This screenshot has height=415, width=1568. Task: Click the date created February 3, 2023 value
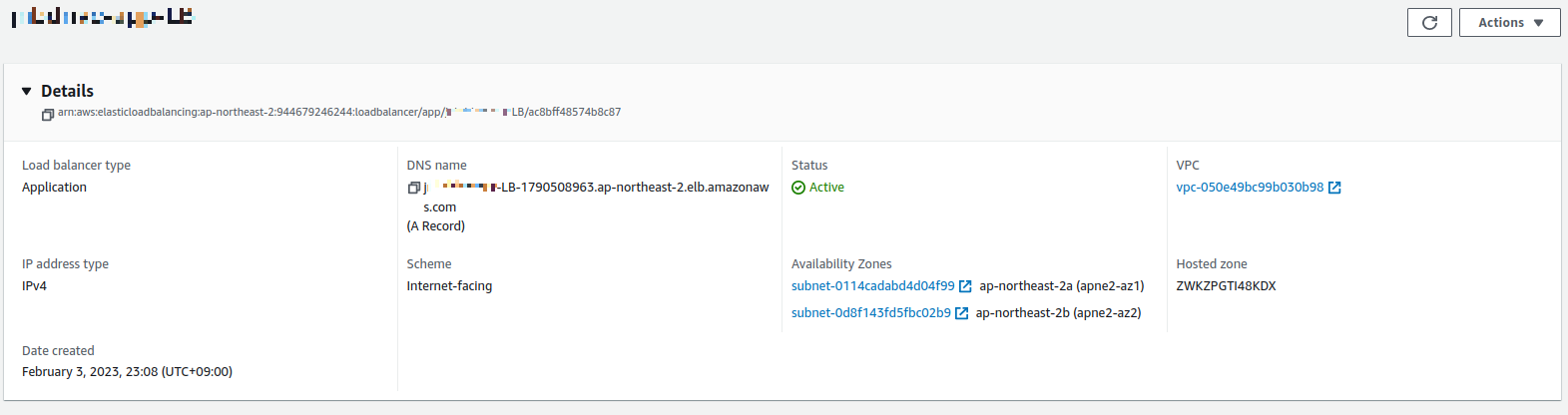[x=127, y=372]
